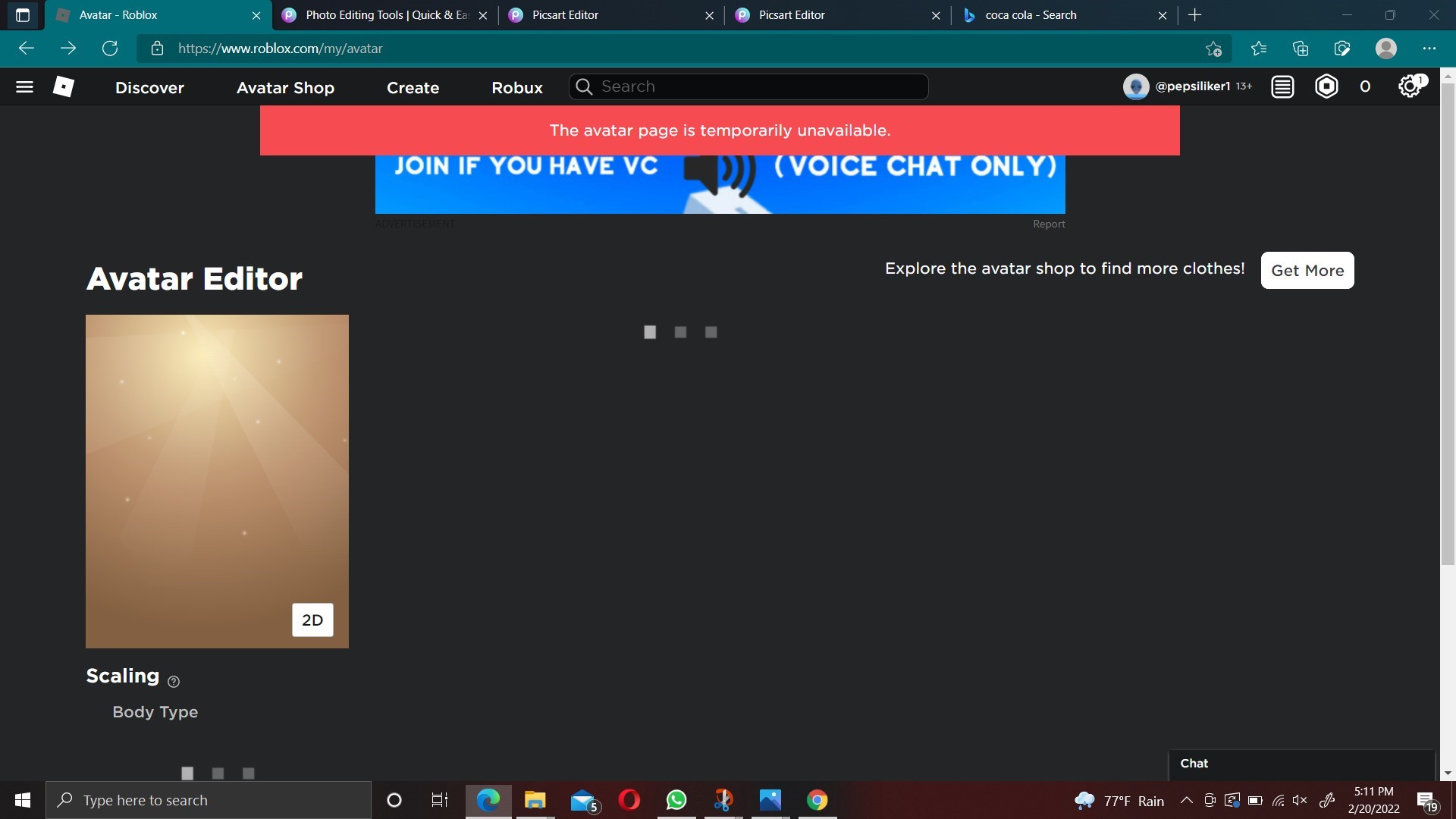The image size is (1456, 819).
Task: Open the Roblox hamburger navigation menu
Action: [24, 87]
